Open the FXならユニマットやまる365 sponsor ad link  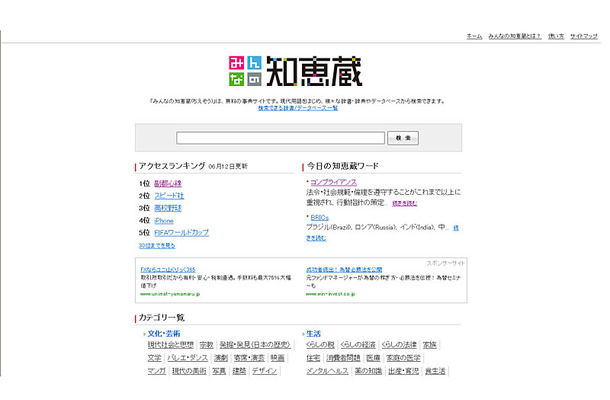(168, 269)
